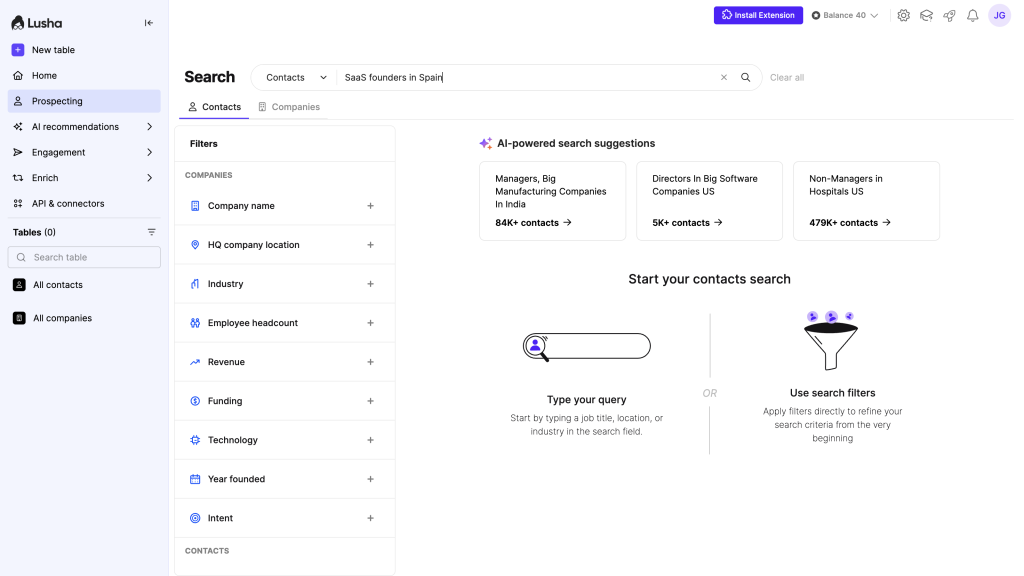Click the AI recommendations sparkle icon
Viewport: 1024px width, 576px height.
click(18, 127)
